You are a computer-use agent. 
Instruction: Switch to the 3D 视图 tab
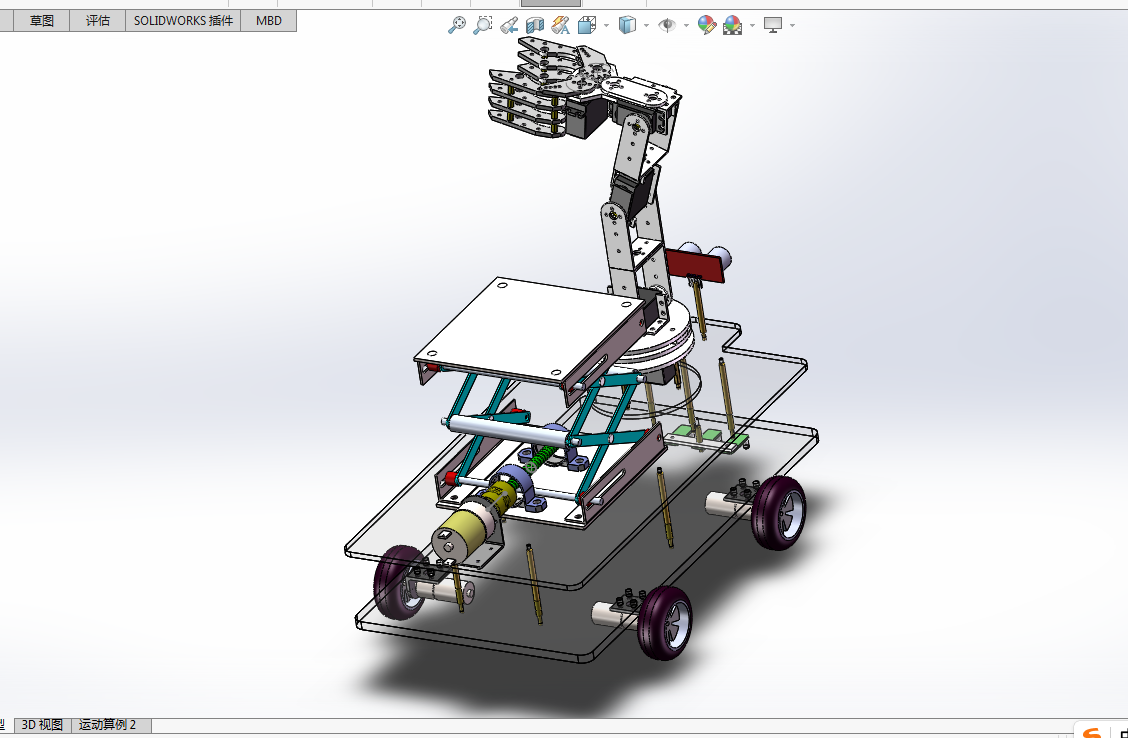click(42, 724)
